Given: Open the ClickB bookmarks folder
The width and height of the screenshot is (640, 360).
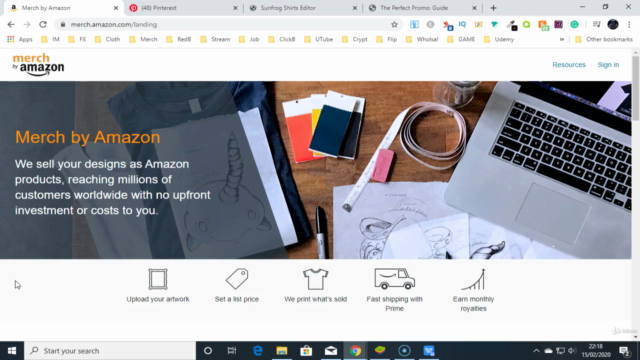Looking at the screenshot, I should click(x=282, y=39).
